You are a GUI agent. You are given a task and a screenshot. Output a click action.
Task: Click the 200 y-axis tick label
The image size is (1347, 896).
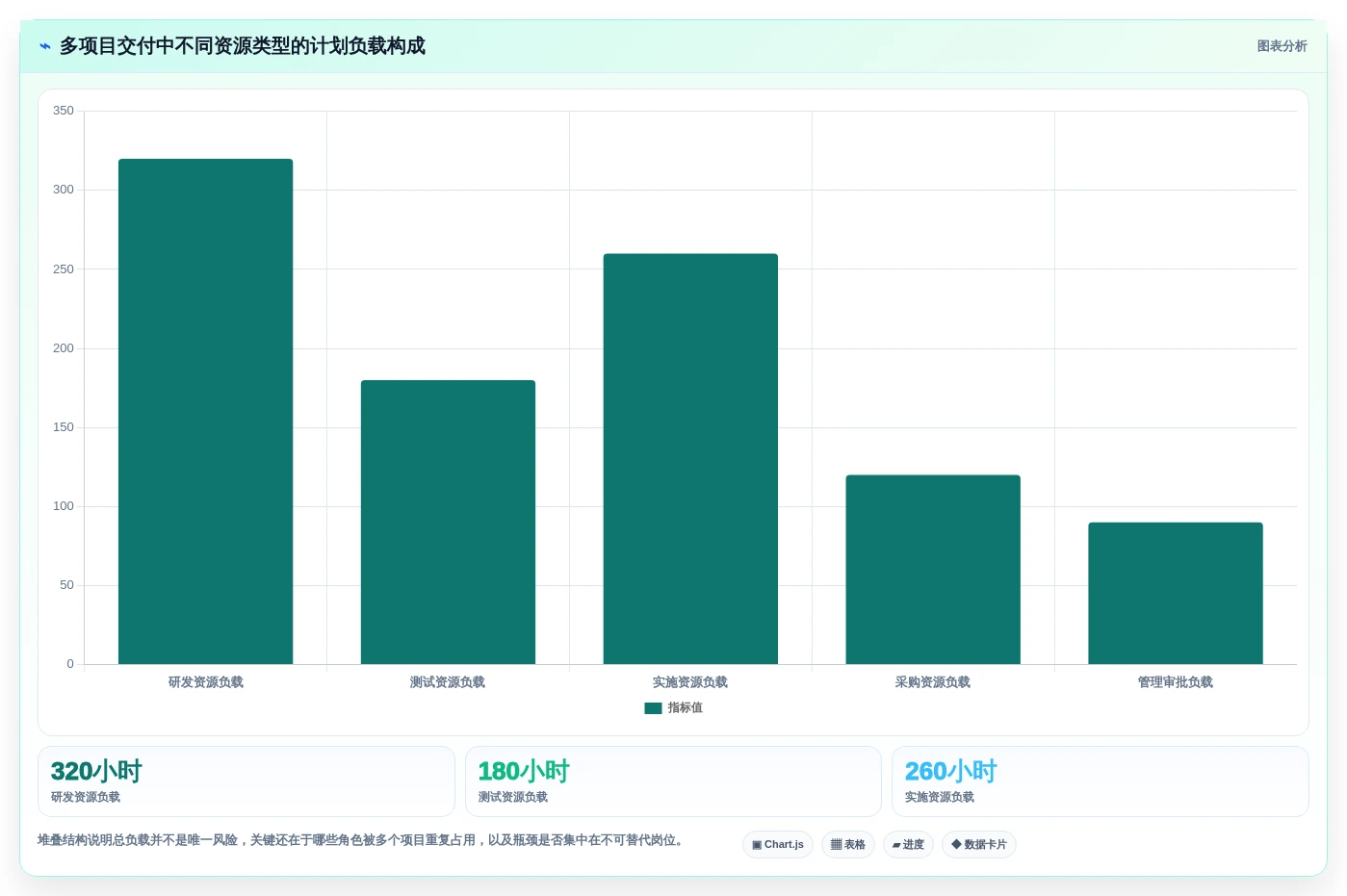pyautogui.click(x=64, y=348)
